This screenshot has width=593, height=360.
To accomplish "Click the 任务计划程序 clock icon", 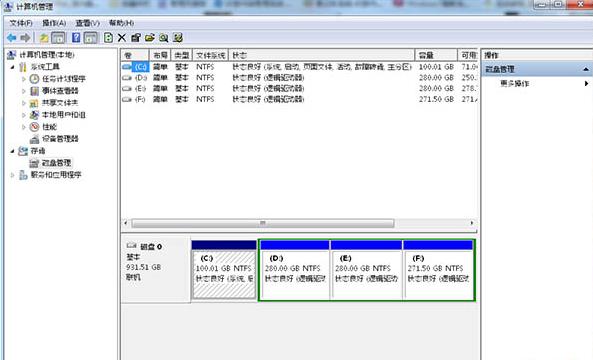I will point(34,79).
